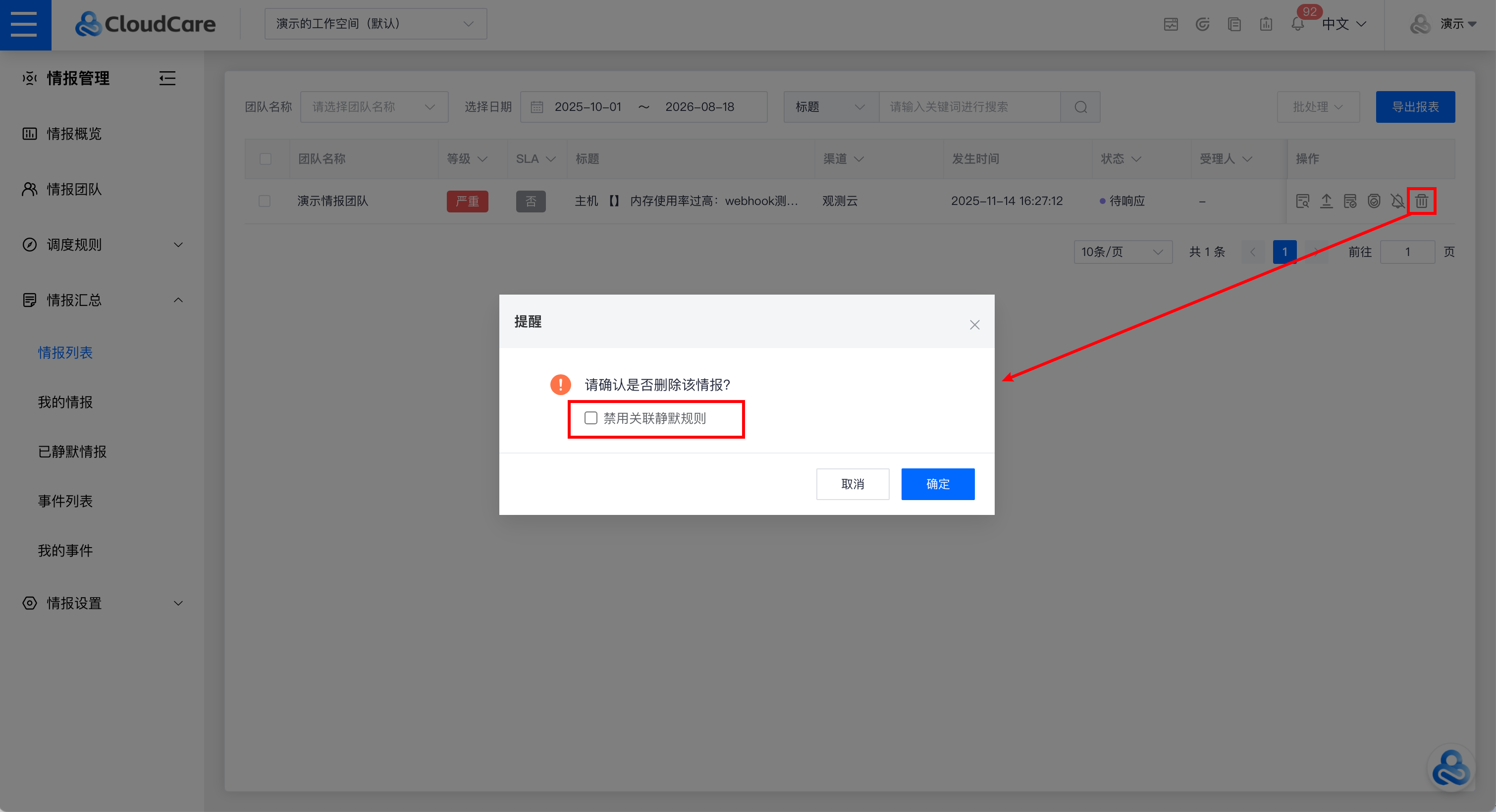Viewport: 1496px width, 812px height.
Task: Open the 演示 user menu dropdown
Action: [x=1458, y=24]
